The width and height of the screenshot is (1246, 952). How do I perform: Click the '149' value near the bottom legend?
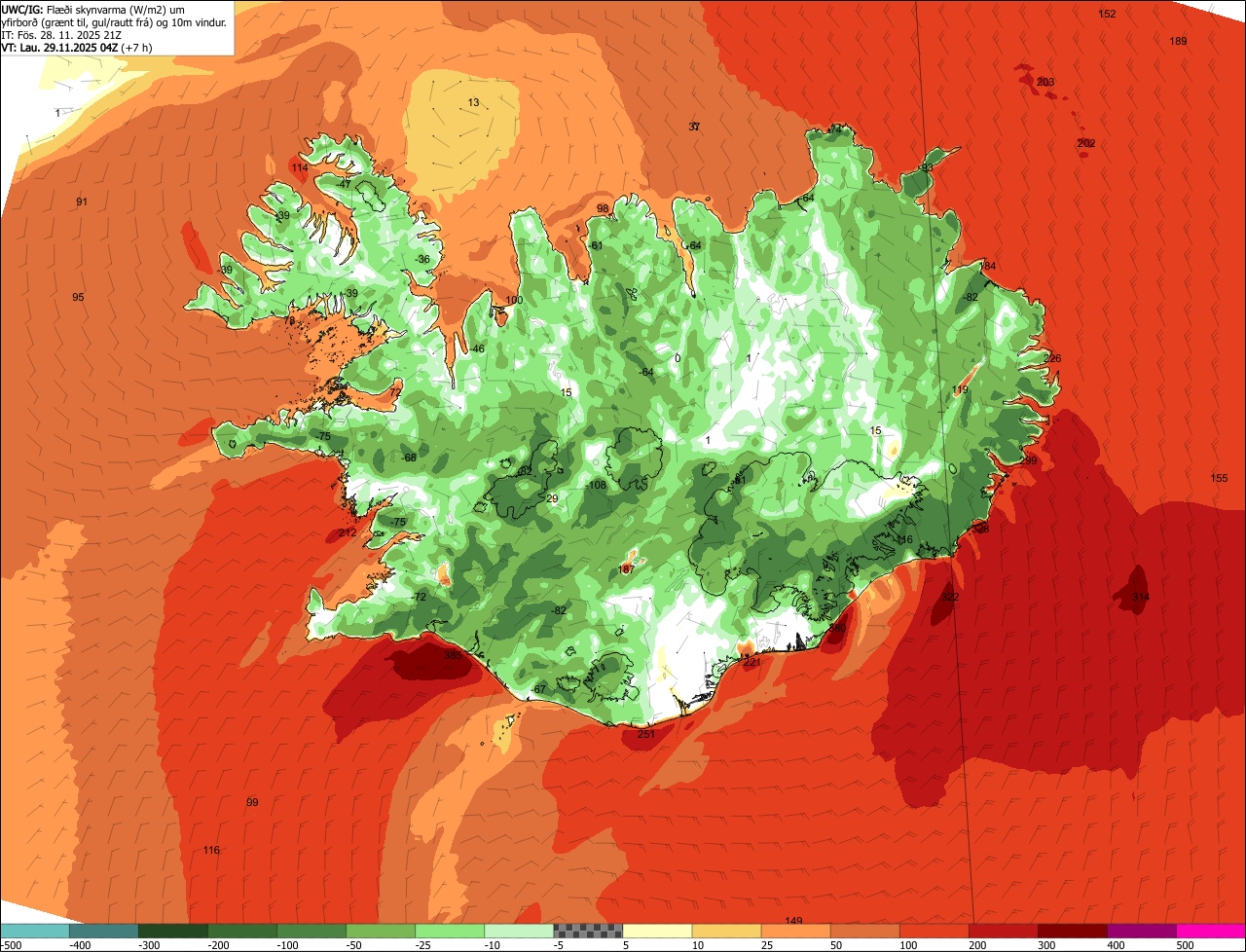point(793,921)
